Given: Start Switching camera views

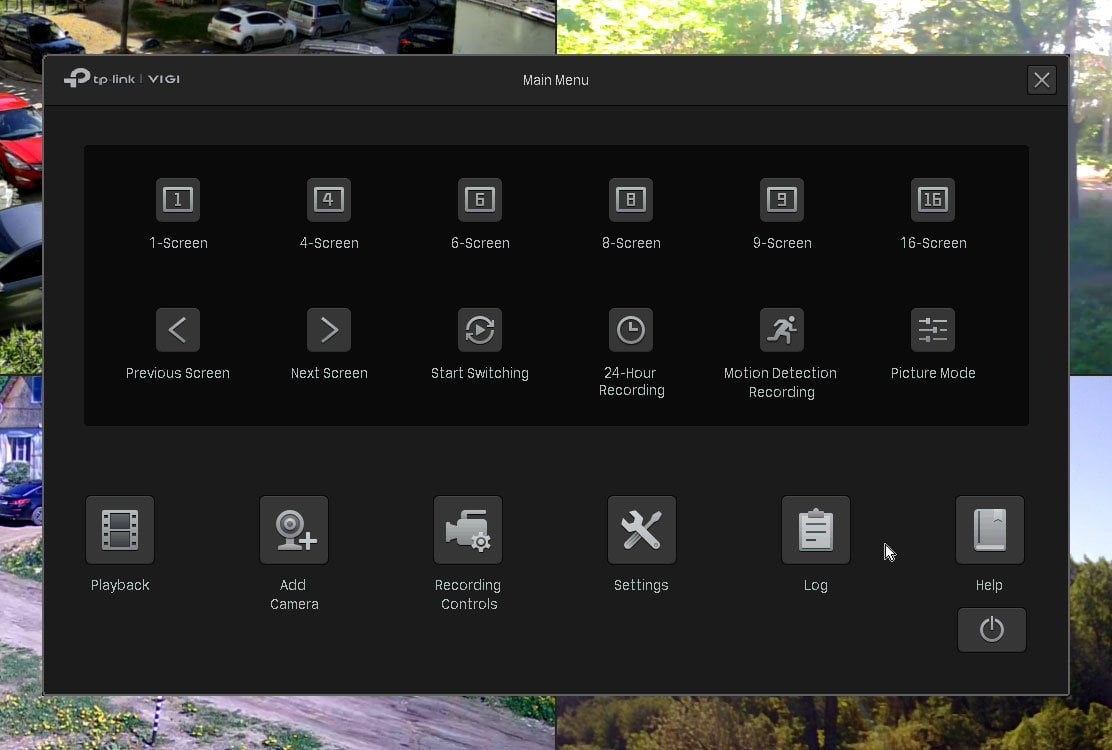Looking at the screenshot, I should click(480, 330).
